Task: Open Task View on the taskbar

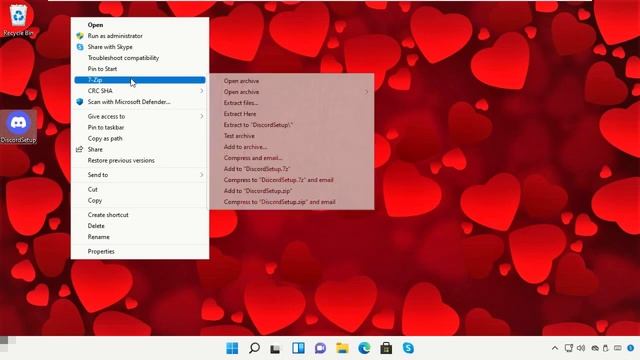Action: [x=276, y=348]
